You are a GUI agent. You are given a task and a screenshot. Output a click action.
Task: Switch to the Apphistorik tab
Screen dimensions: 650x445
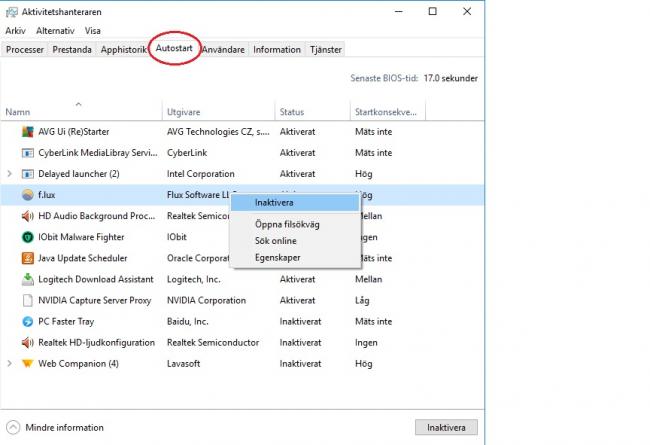124,50
